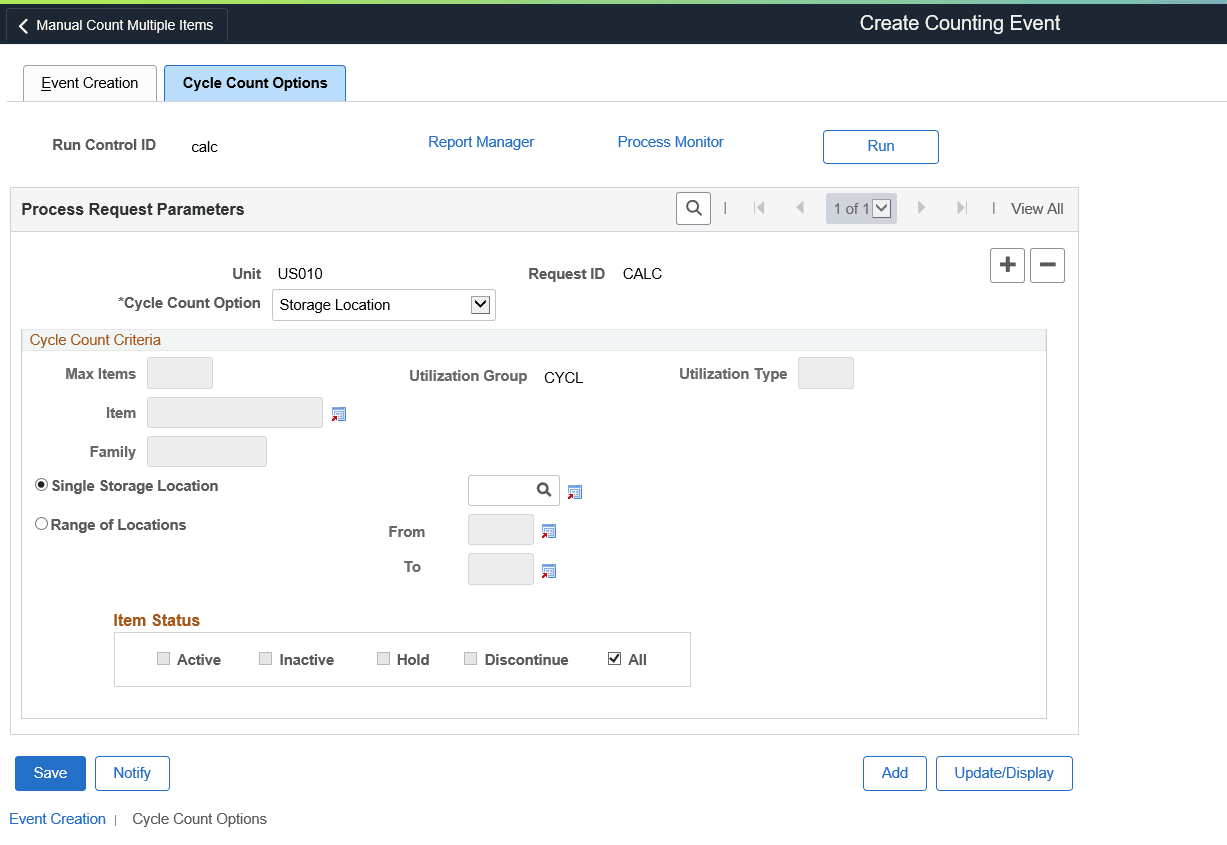
Task: Open the search icon in Process Request Parameters bar
Action: pyautogui.click(x=693, y=208)
